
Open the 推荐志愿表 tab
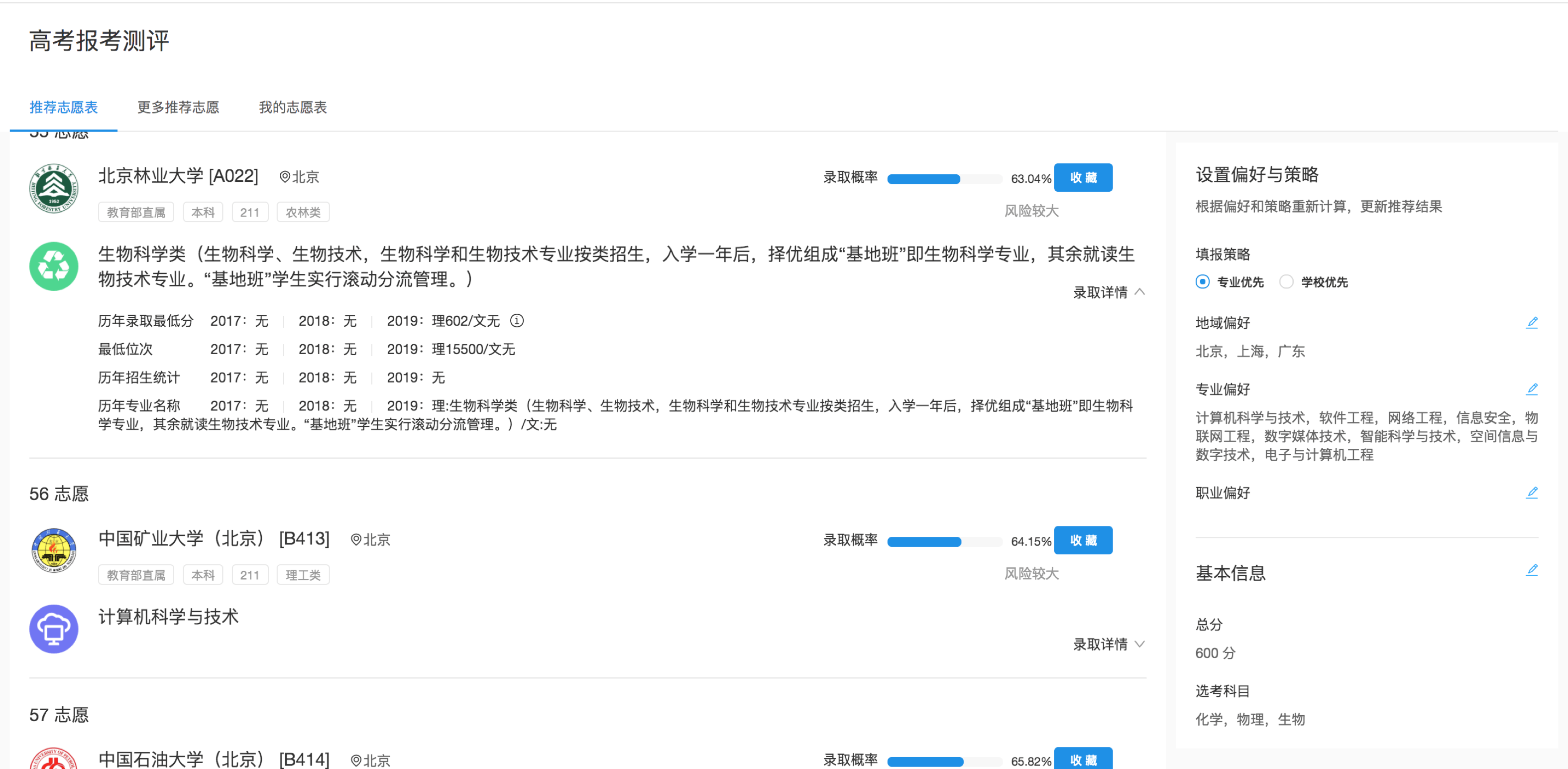point(63,107)
